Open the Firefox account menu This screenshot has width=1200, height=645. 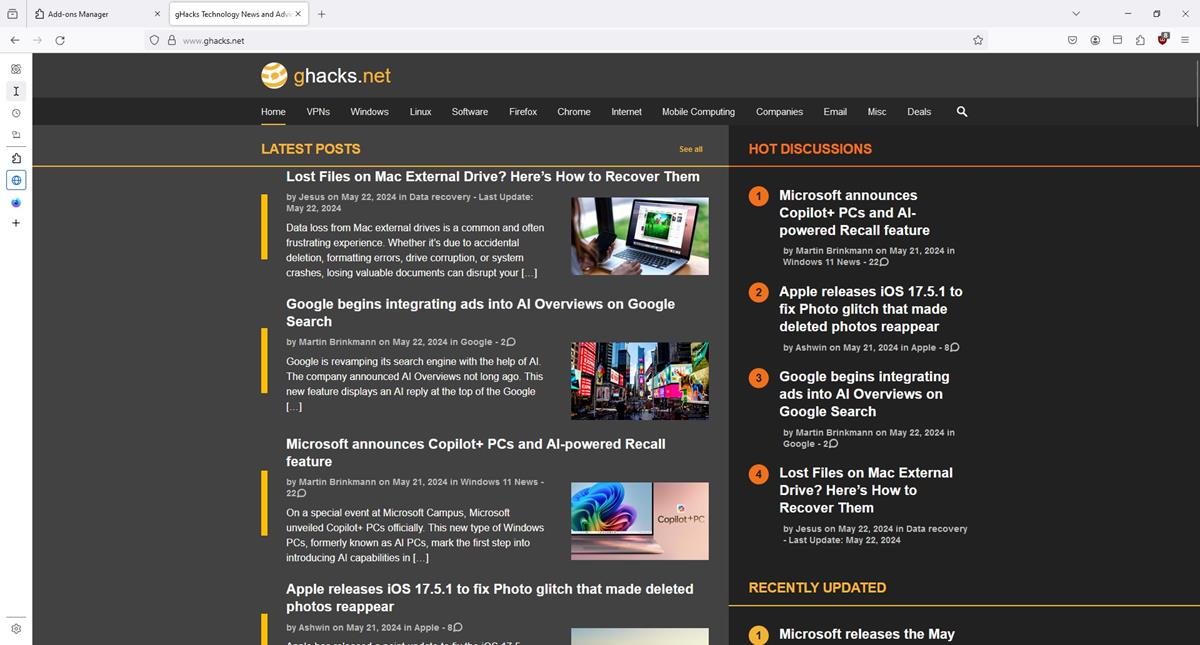1095,40
